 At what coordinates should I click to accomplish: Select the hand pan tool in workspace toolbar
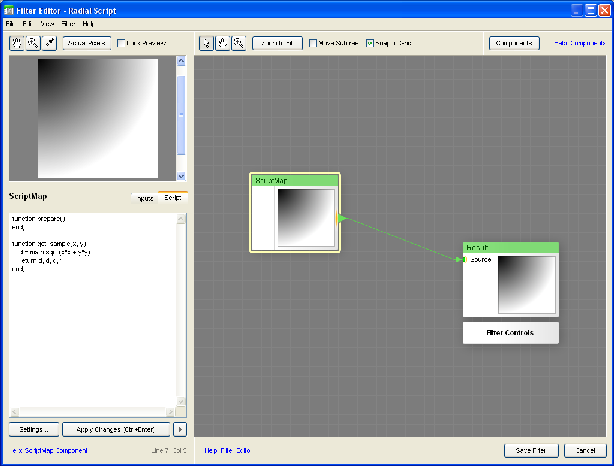pyautogui.click(x=222, y=43)
